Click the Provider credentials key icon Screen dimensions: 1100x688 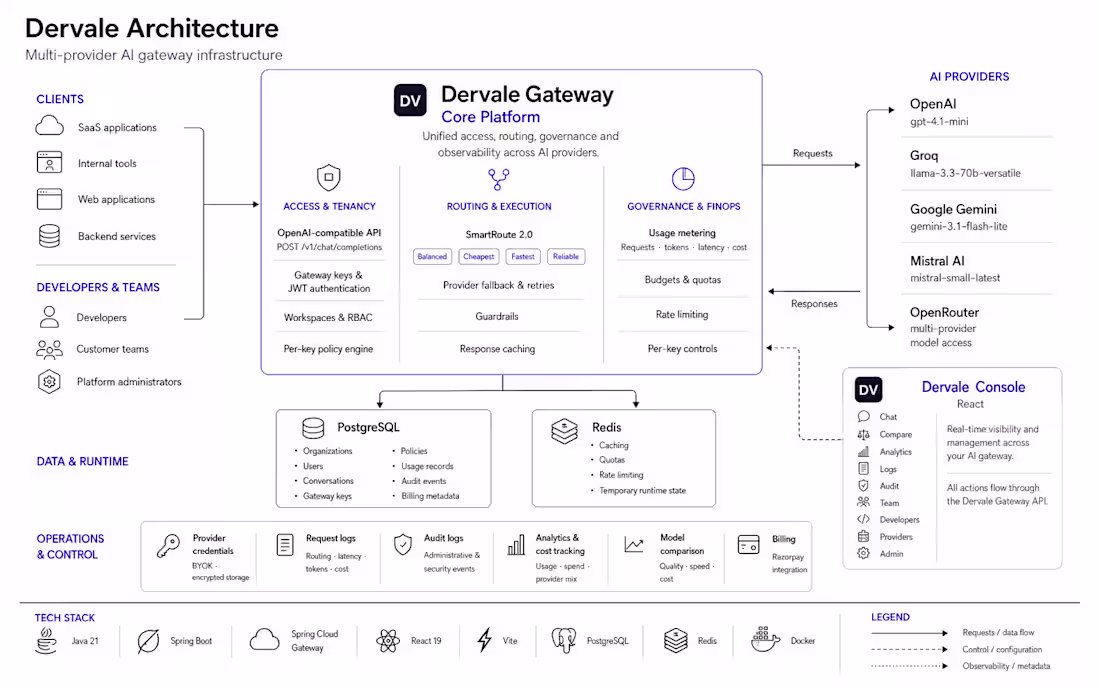pyautogui.click(x=168, y=546)
